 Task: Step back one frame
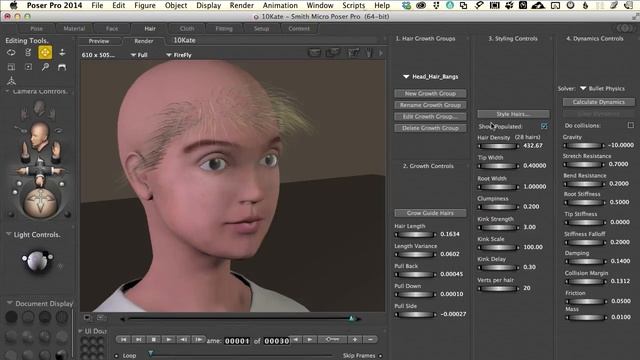point(184,339)
